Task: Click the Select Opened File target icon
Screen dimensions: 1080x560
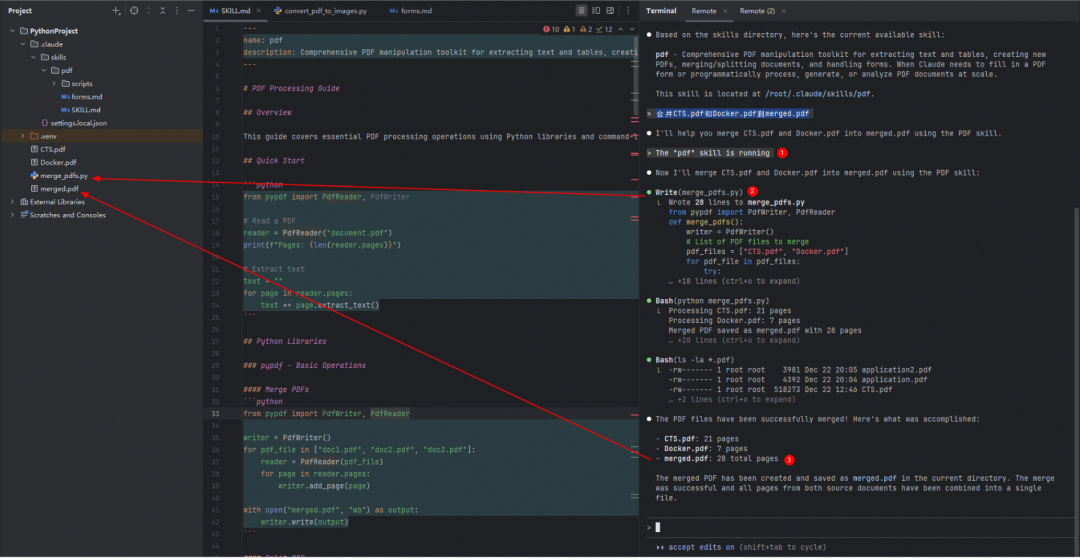Action: click(133, 11)
